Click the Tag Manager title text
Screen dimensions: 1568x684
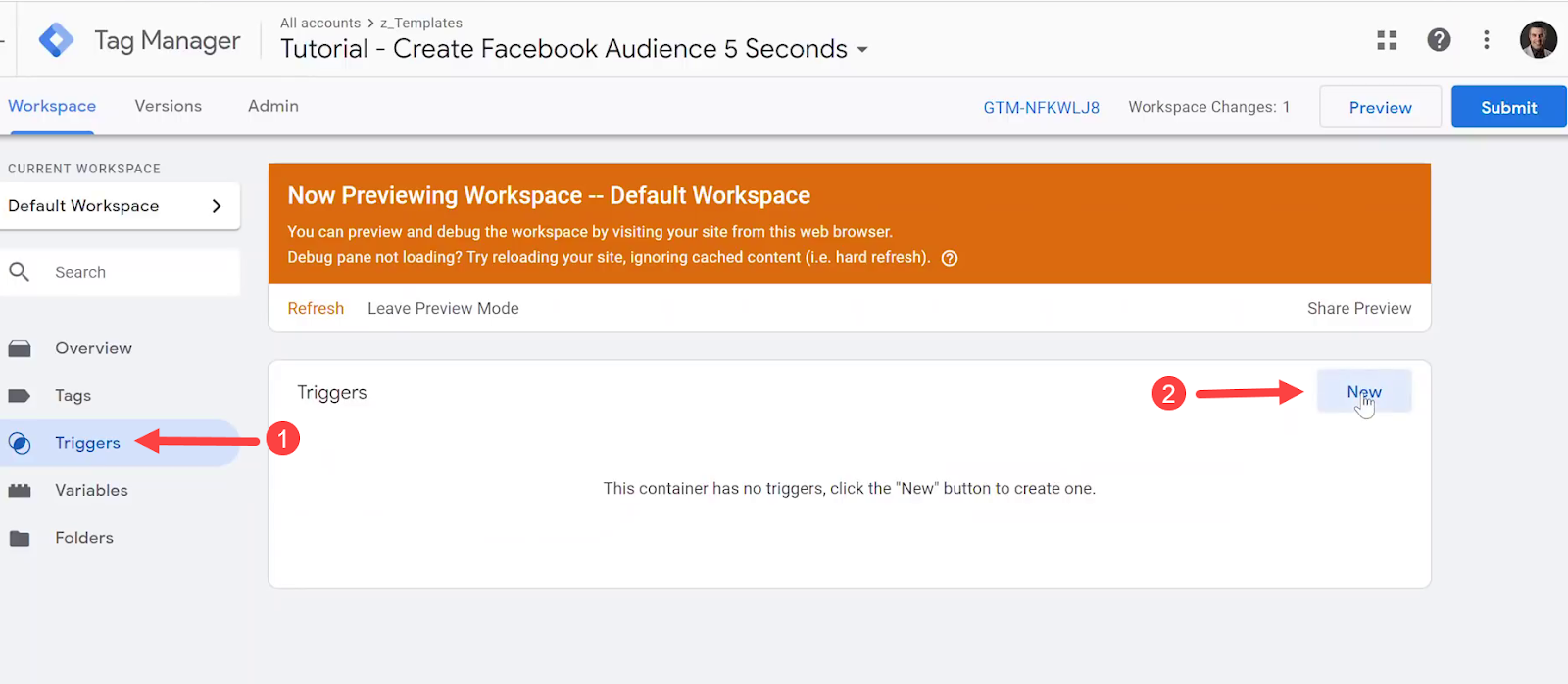167,41
